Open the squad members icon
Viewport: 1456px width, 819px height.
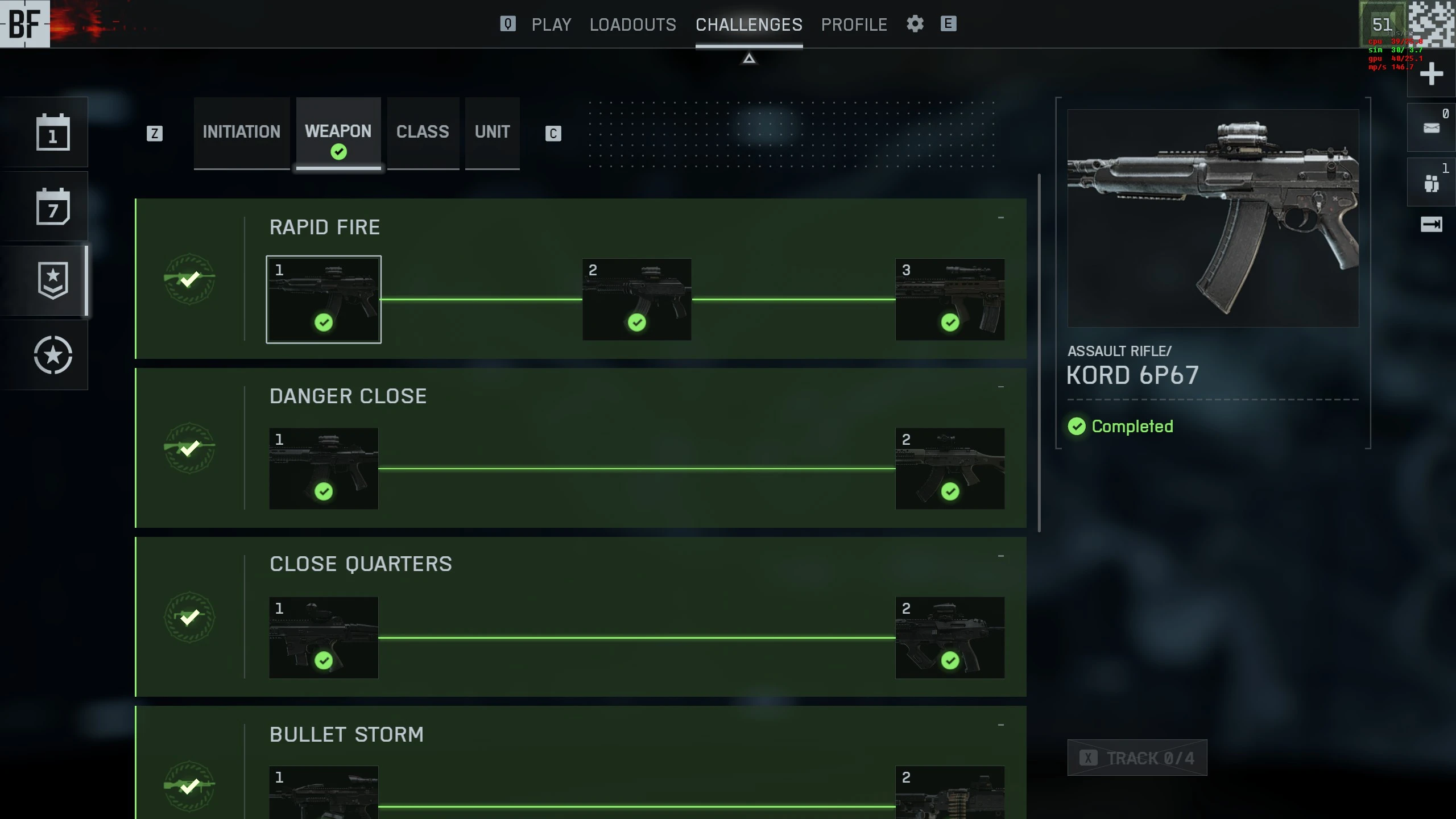1431,183
